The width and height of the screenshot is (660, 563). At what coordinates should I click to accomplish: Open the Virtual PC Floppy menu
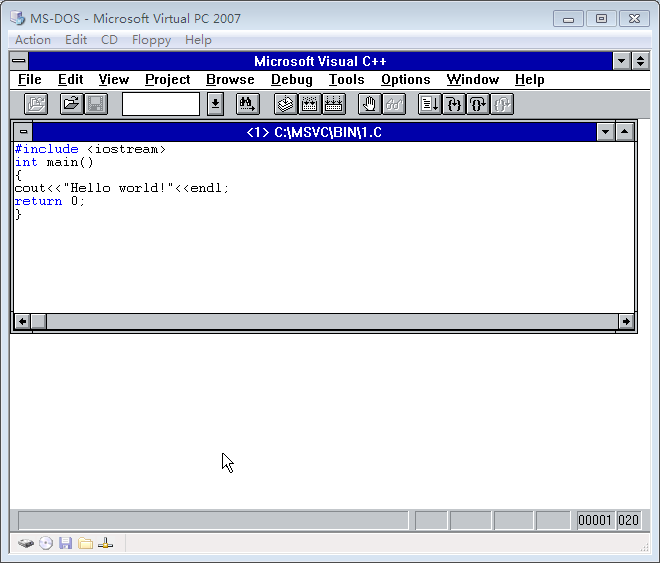pos(151,40)
